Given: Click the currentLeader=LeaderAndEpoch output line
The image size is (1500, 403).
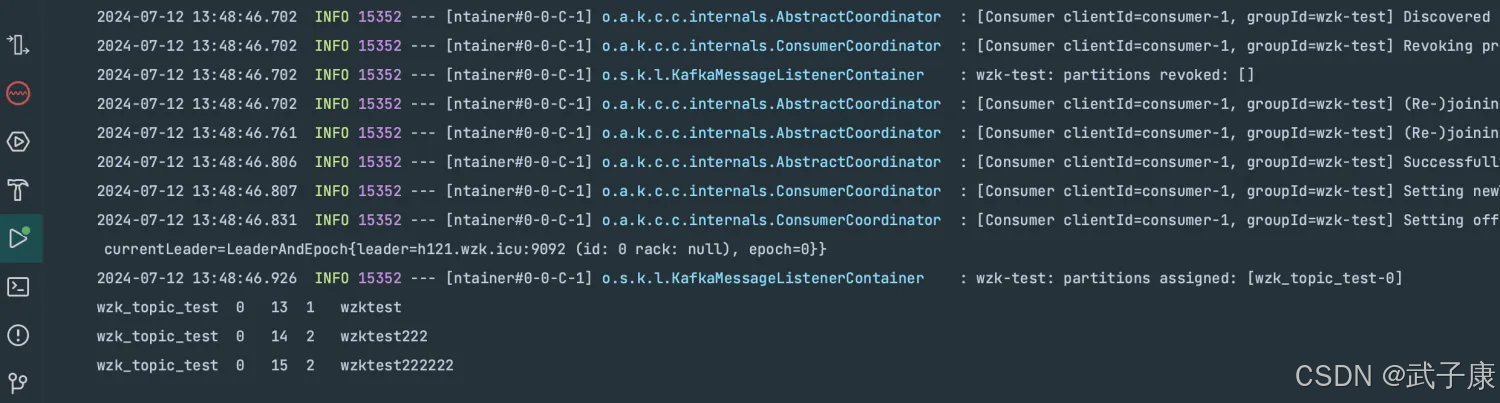Looking at the screenshot, I should (x=465, y=249).
